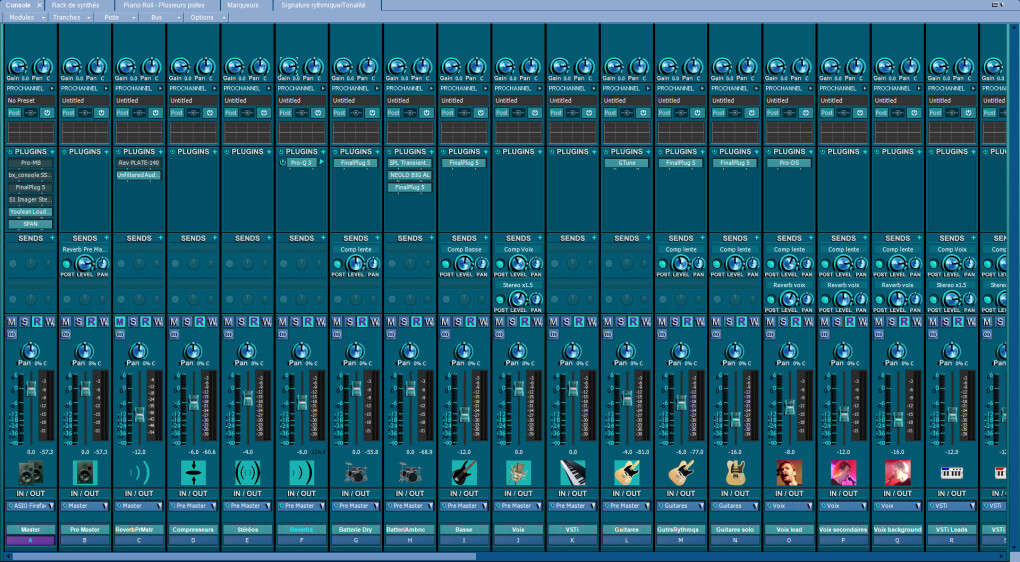Open the Master strip ASIO output dropdown
This screenshot has width=1020, height=562.
[31, 505]
